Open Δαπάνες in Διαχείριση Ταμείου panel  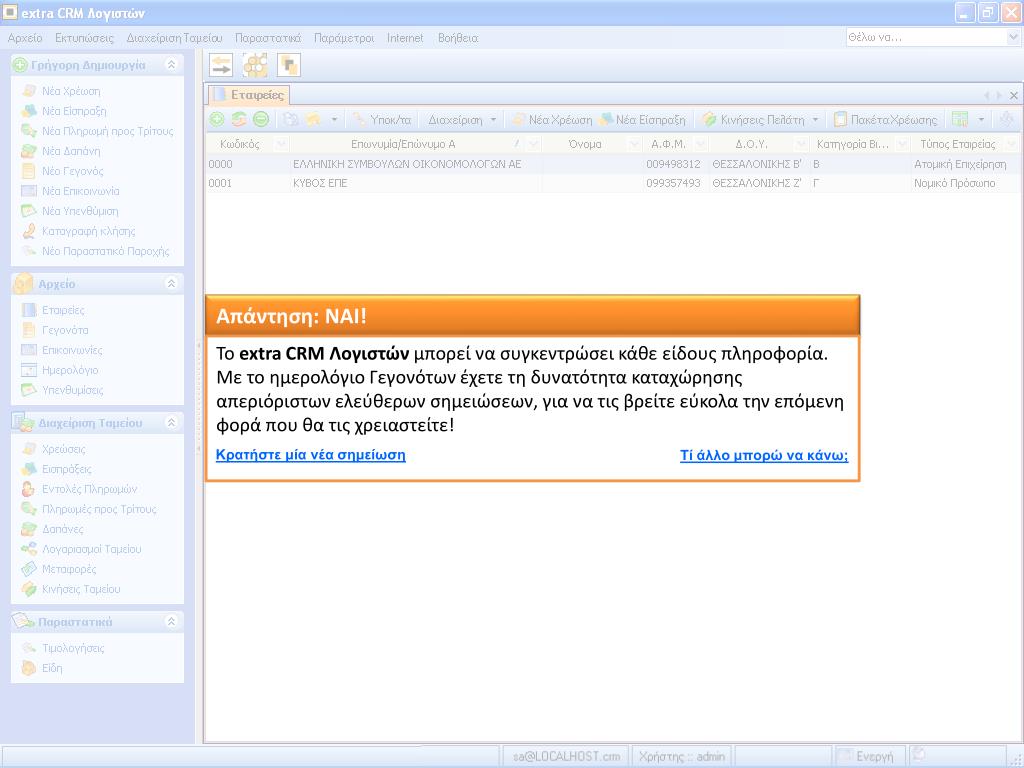click(63, 529)
